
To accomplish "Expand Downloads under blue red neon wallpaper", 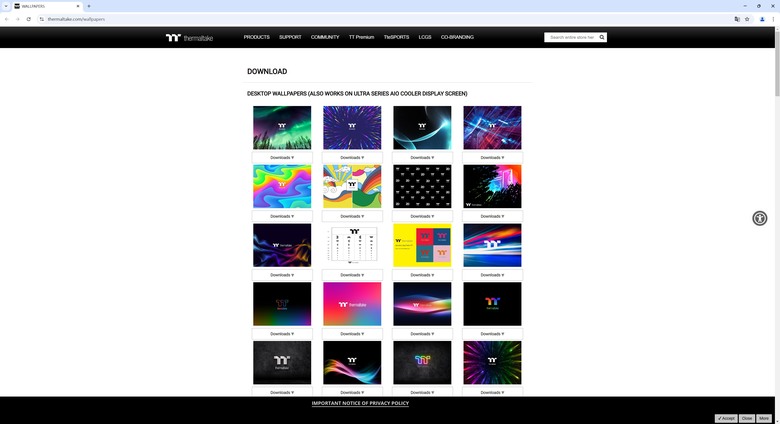I will (492, 157).
